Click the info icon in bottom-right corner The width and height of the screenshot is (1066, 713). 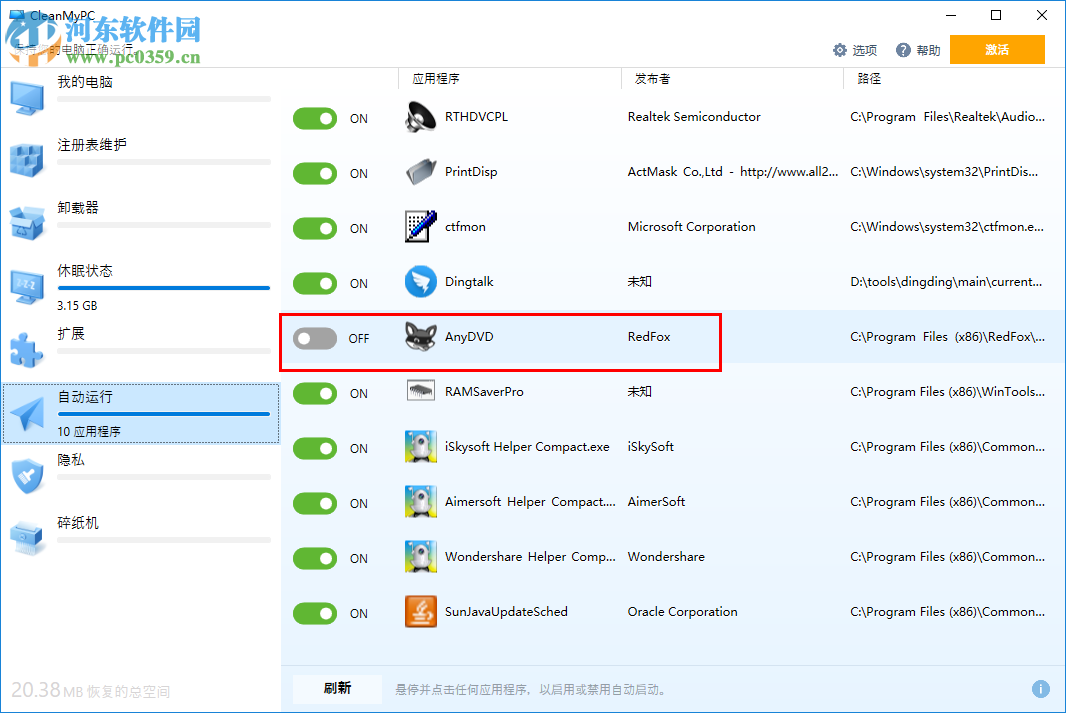[x=1040, y=689]
